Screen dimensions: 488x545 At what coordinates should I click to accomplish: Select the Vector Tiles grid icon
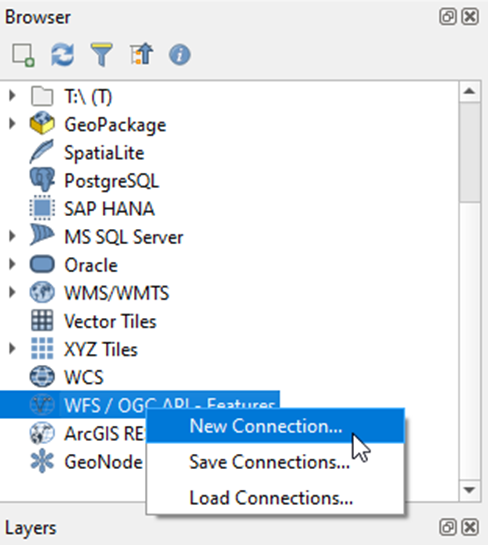[42, 320]
